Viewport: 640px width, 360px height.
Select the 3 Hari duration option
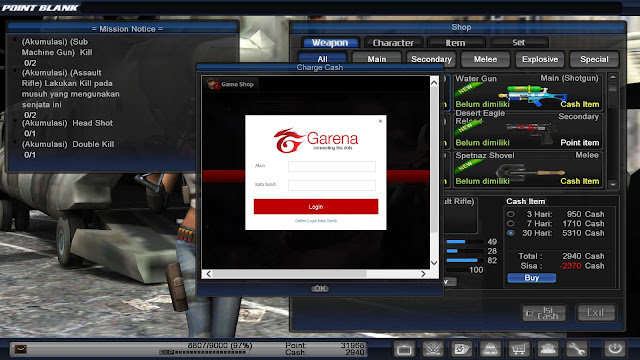pos(511,214)
